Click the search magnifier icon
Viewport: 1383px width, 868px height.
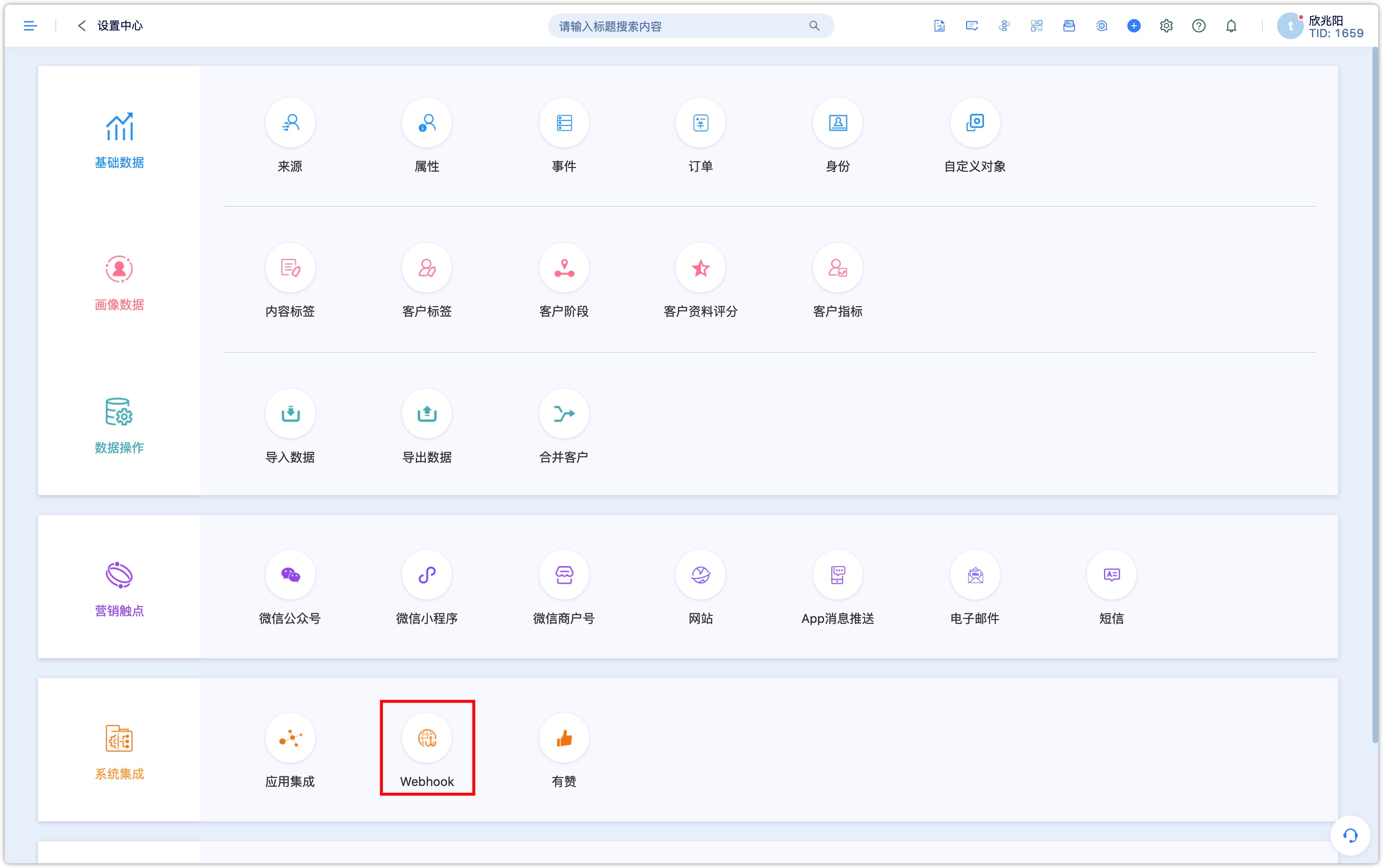(815, 26)
